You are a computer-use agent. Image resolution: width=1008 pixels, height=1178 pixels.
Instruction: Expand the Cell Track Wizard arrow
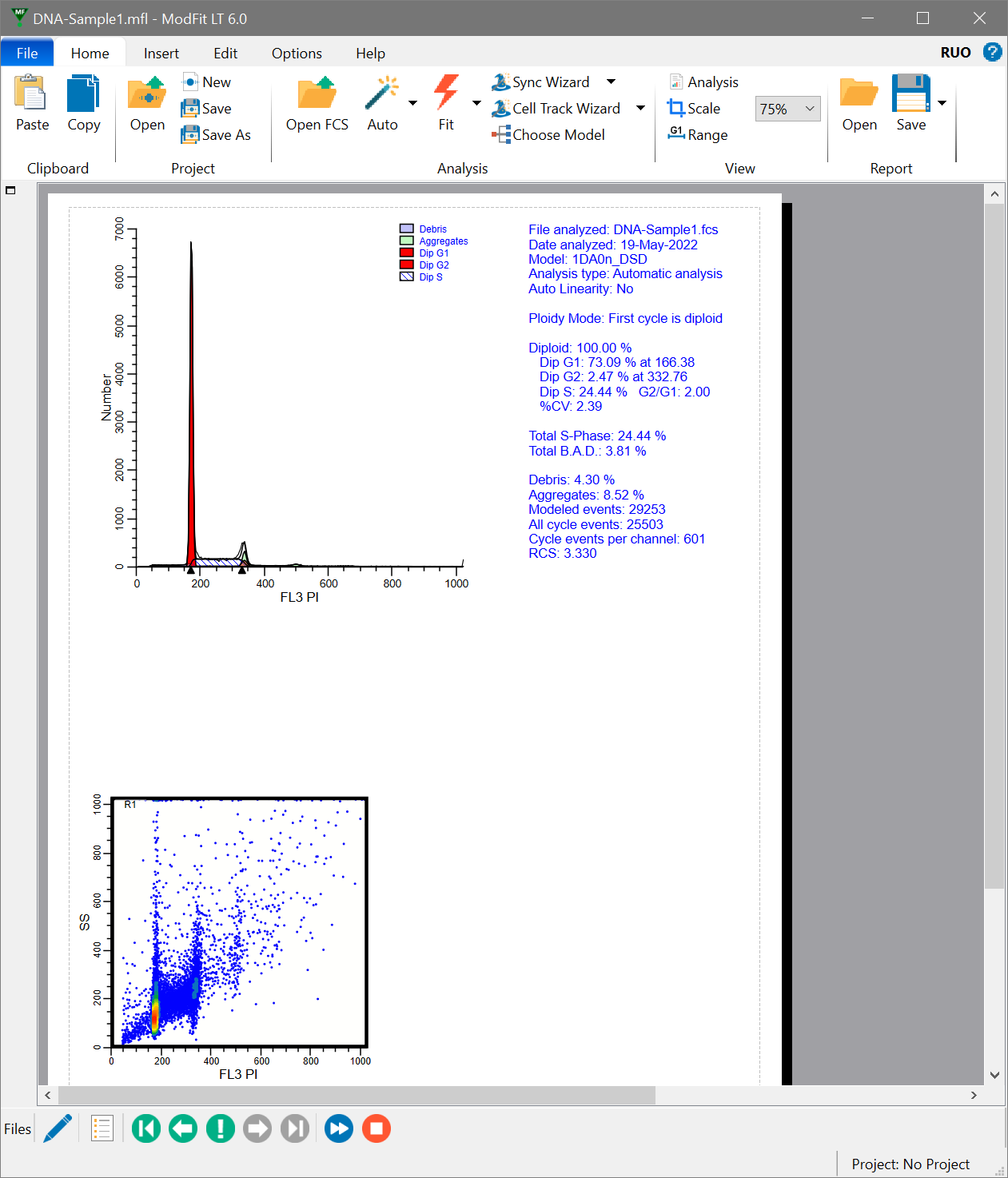click(640, 108)
